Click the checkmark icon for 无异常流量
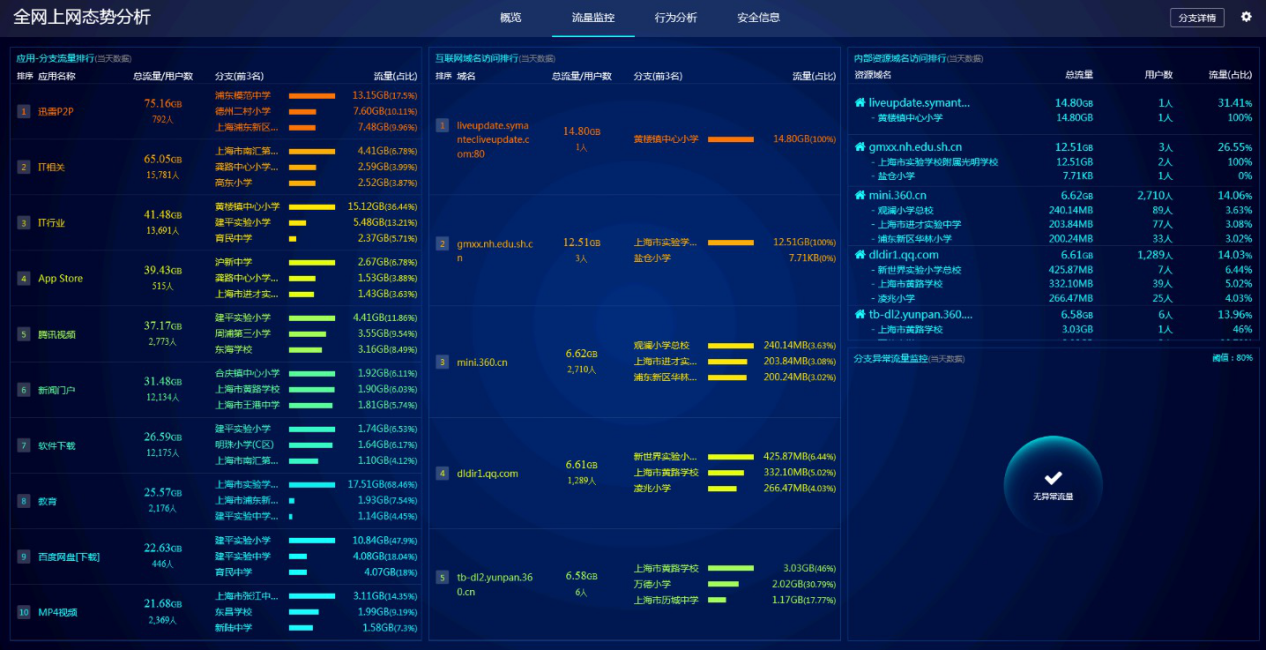1266x650 pixels. tap(1053, 478)
